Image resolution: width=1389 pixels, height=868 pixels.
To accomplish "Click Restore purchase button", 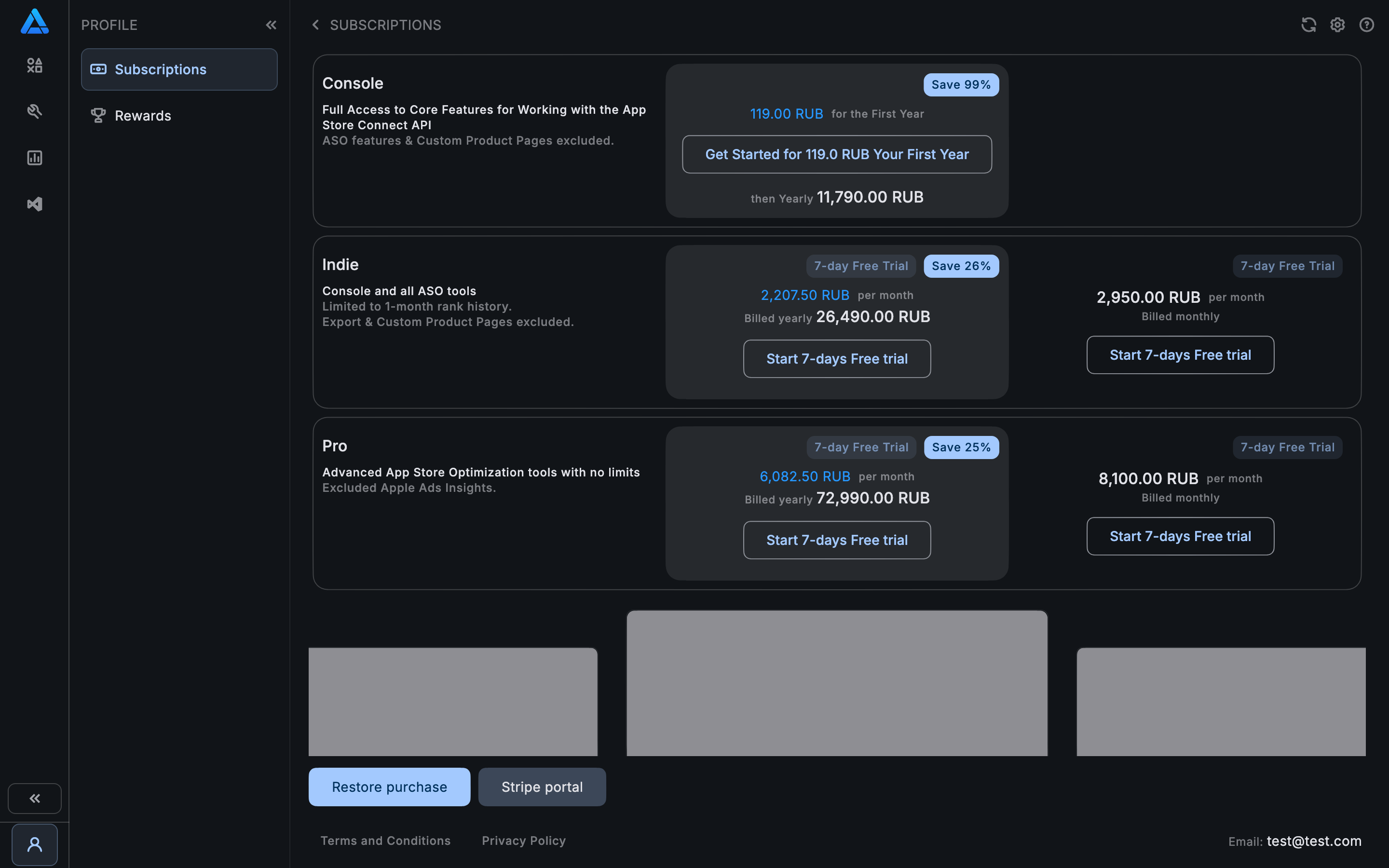I will point(389,787).
